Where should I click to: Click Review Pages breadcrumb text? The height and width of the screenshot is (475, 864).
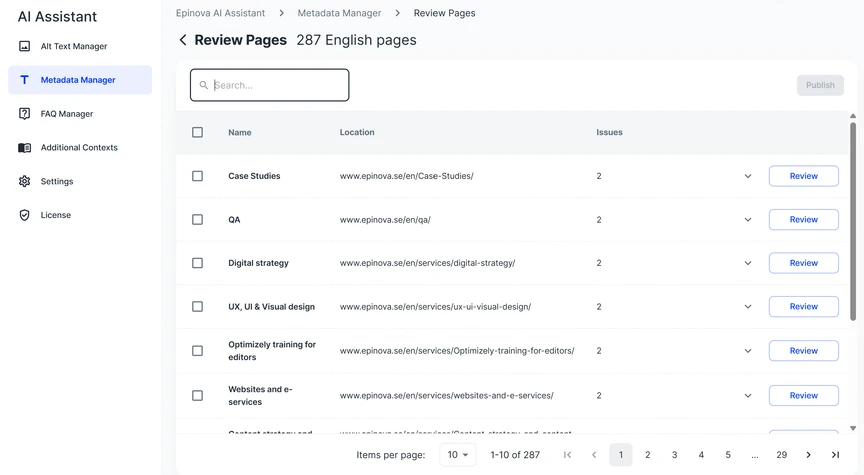445,13
